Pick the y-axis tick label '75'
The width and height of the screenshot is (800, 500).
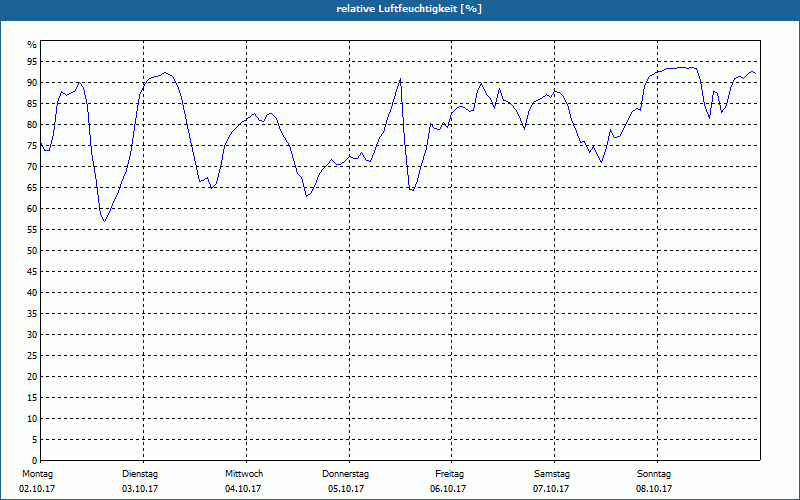[32, 145]
